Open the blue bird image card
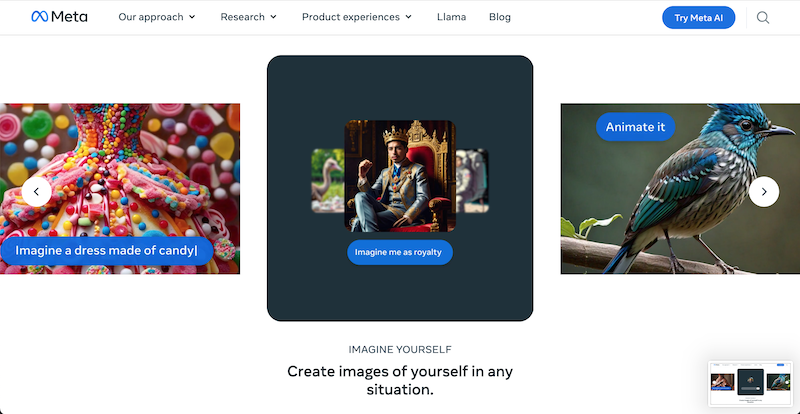The height and width of the screenshot is (414, 800). coord(680,189)
